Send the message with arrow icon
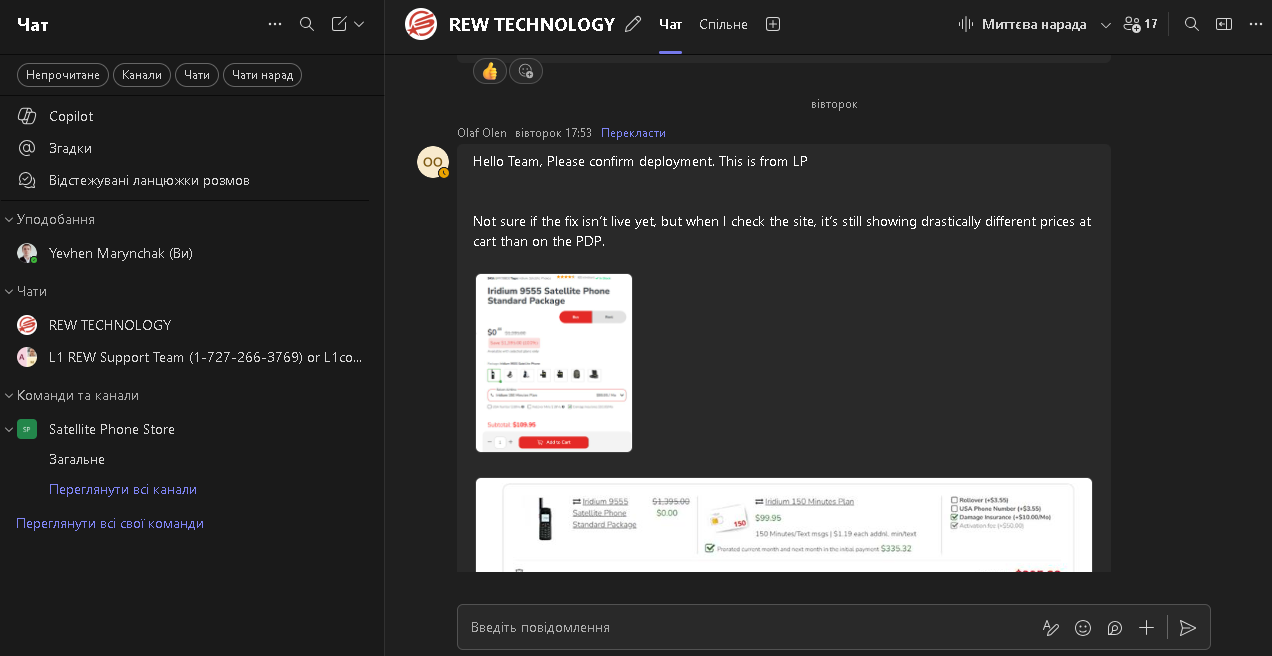This screenshot has height=656, width=1272. [1187, 628]
